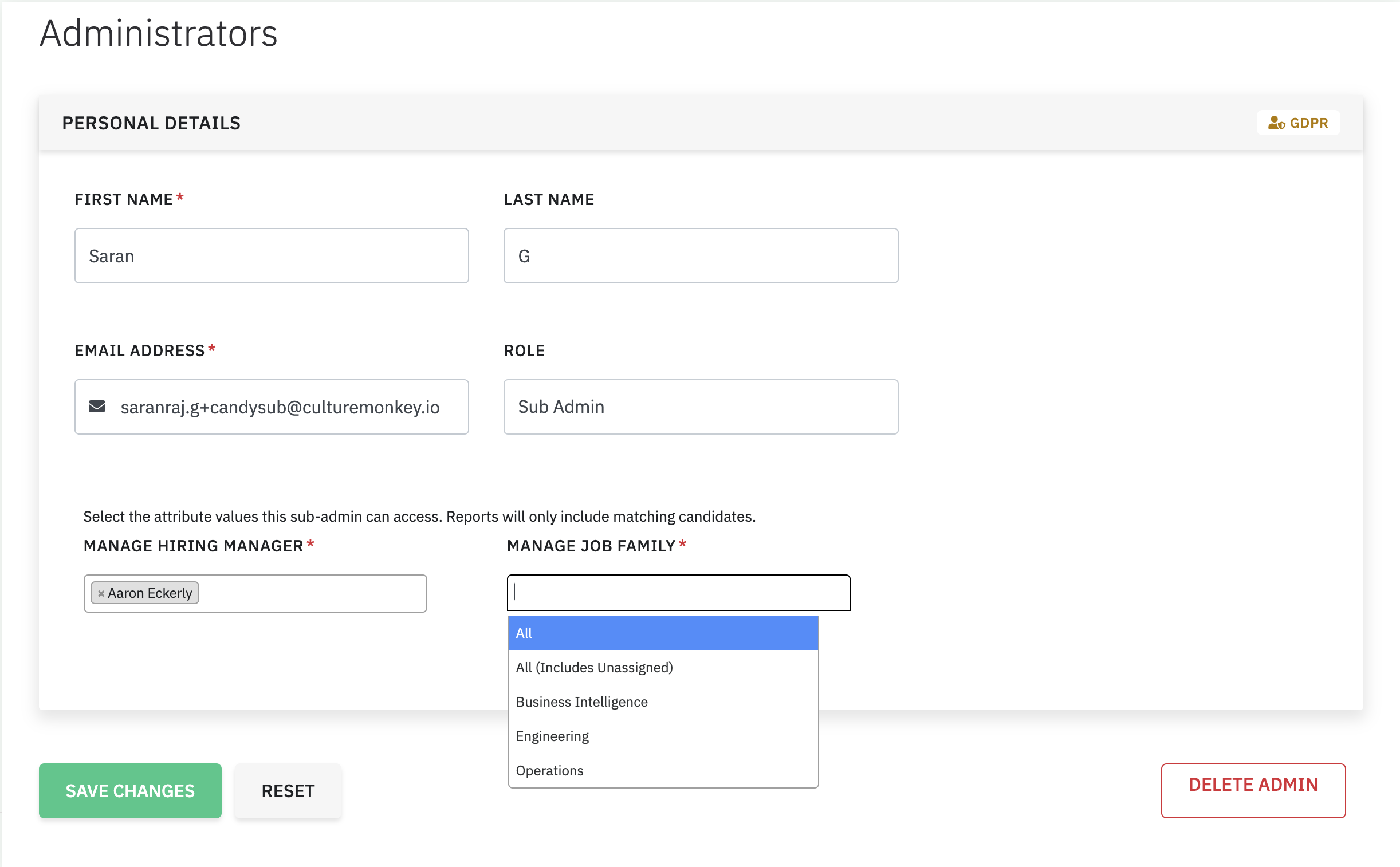Click the email address input
The height and width of the screenshot is (867, 1400).
point(272,407)
